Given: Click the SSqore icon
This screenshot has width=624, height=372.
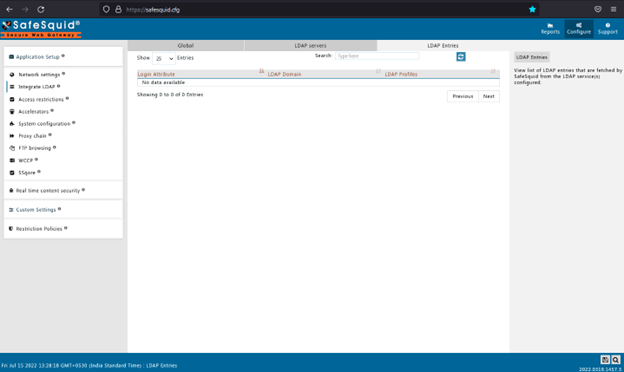Looking at the screenshot, I should click(x=12, y=173).
